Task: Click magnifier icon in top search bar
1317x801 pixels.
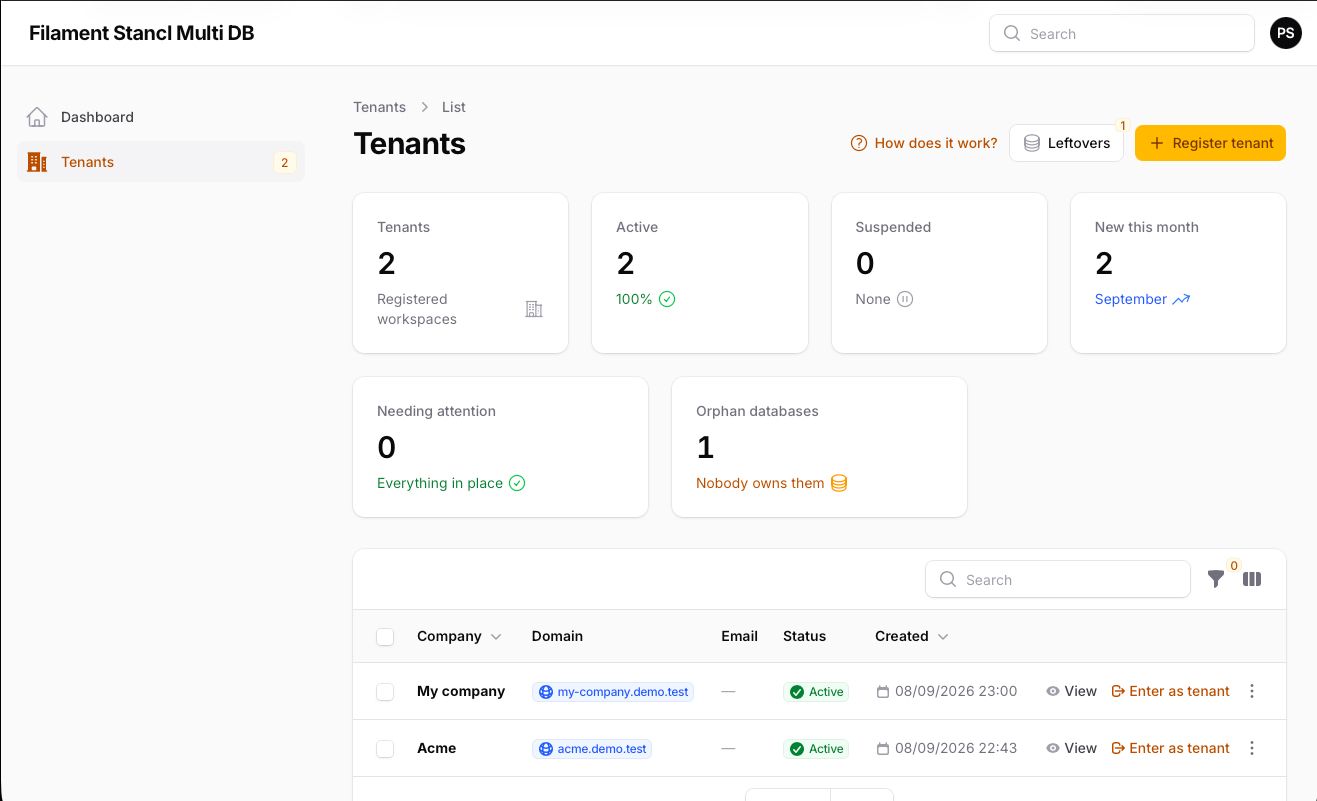Action: click(x=1012, y=33)
